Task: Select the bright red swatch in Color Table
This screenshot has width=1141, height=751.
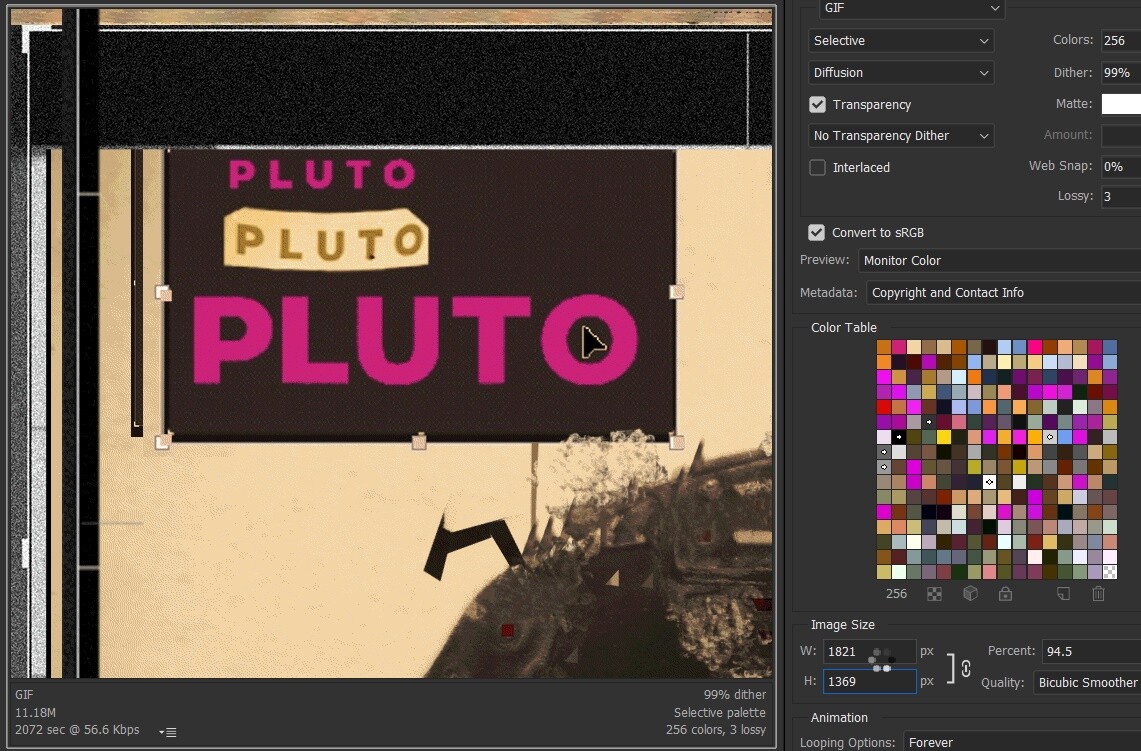Action: pos(883,407)
